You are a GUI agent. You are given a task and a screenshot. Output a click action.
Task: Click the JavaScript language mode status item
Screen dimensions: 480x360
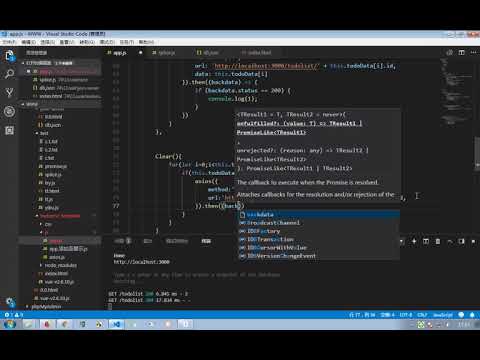443,315
